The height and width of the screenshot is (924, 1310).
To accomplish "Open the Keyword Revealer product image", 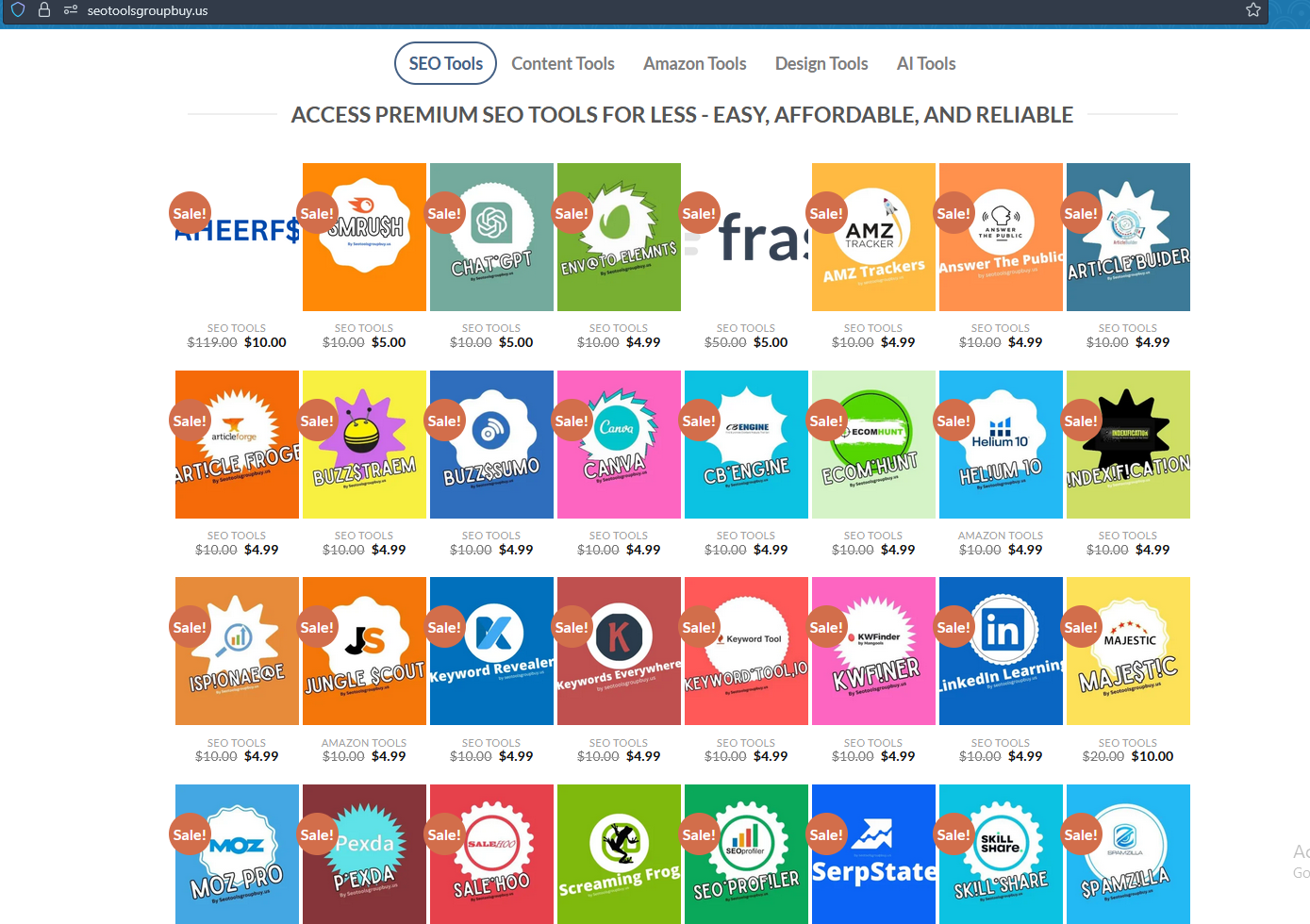I will tap(491, 651).
